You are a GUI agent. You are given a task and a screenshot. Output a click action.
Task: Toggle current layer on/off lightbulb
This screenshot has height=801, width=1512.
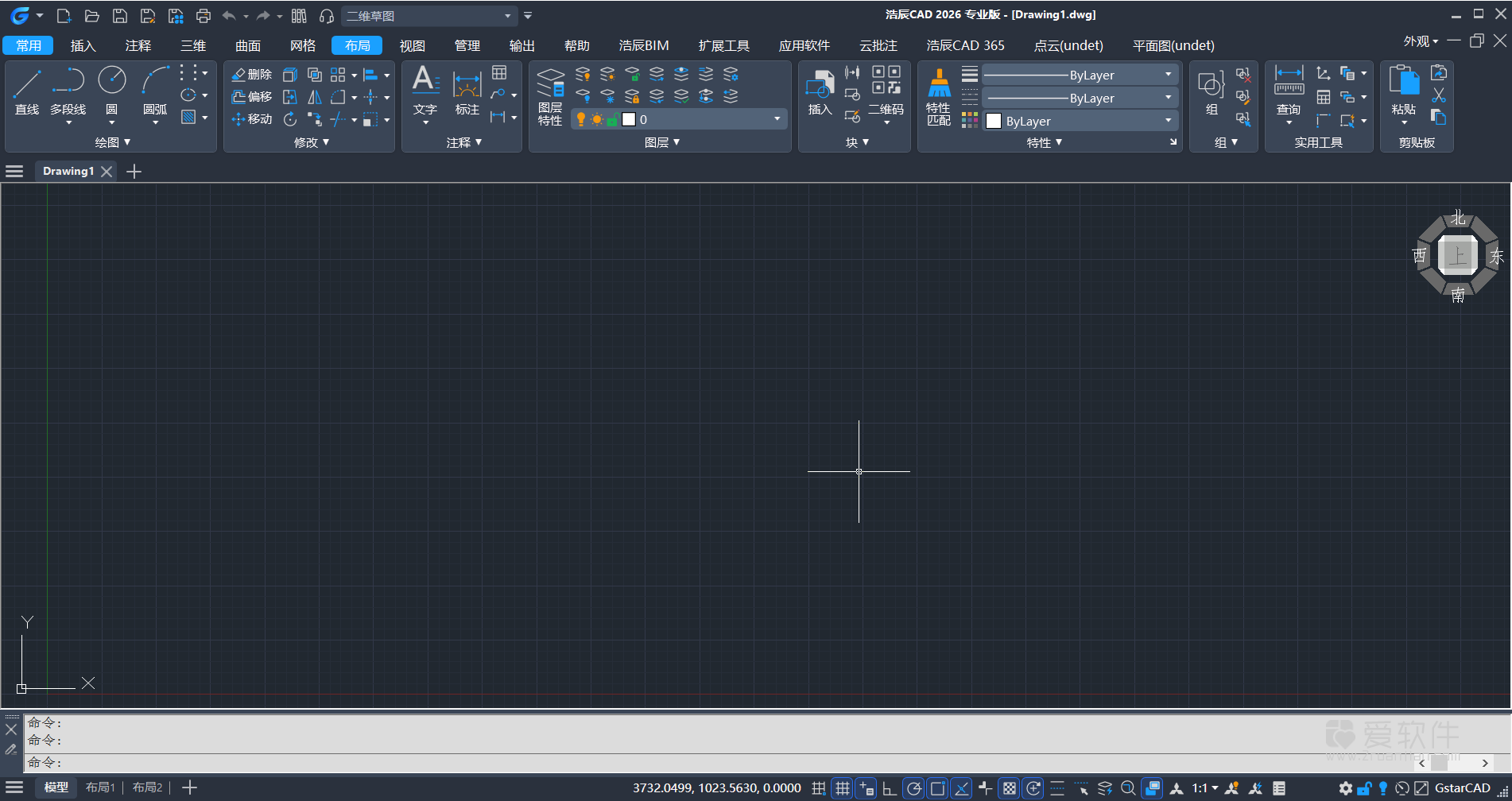(x=581, y=119)
